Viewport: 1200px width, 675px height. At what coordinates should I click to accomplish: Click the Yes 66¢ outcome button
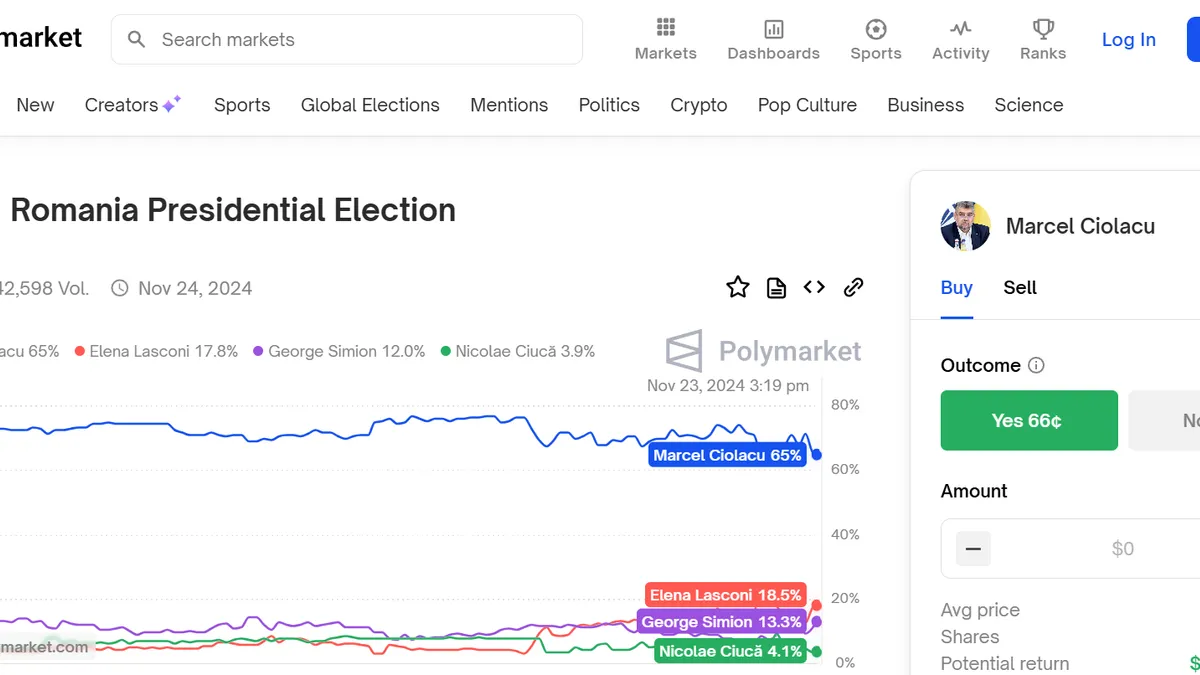(x=1029, y=421)
